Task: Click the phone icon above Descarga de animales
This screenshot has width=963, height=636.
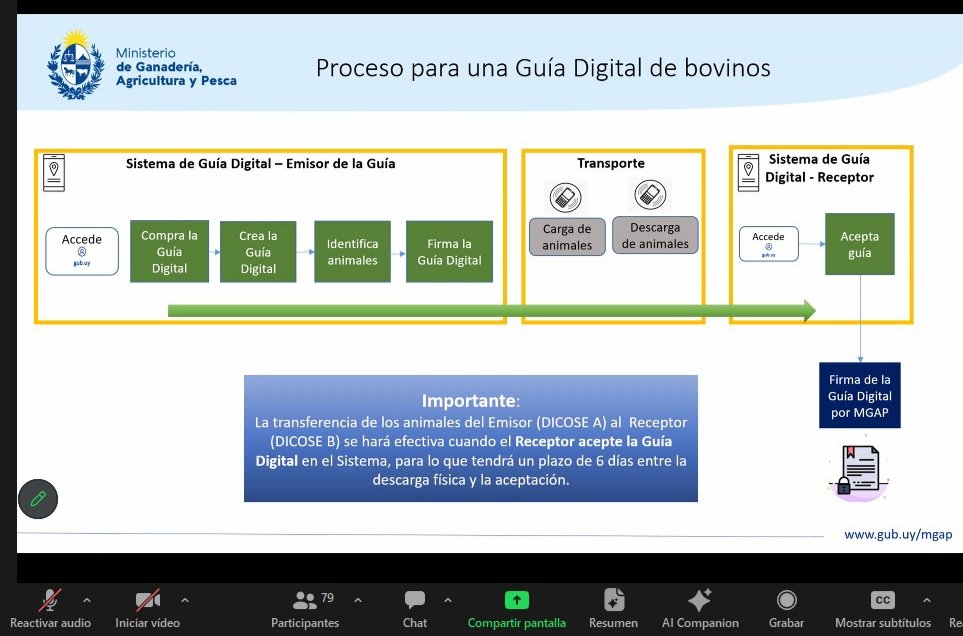Action: coord(650,195)
